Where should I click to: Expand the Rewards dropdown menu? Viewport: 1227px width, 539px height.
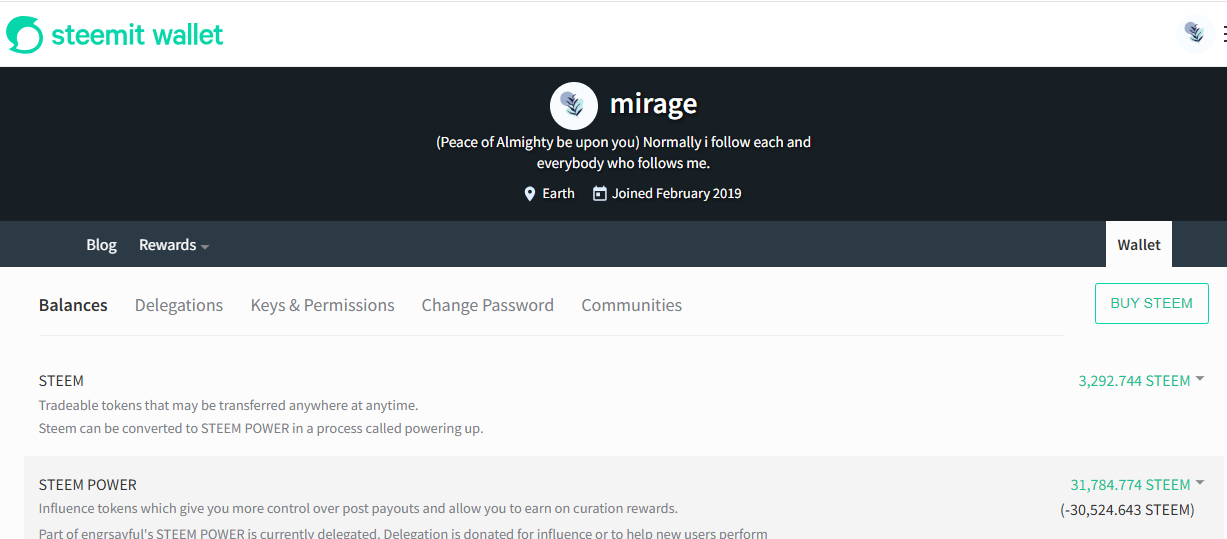pyautogui.click(x=173, y=245)
